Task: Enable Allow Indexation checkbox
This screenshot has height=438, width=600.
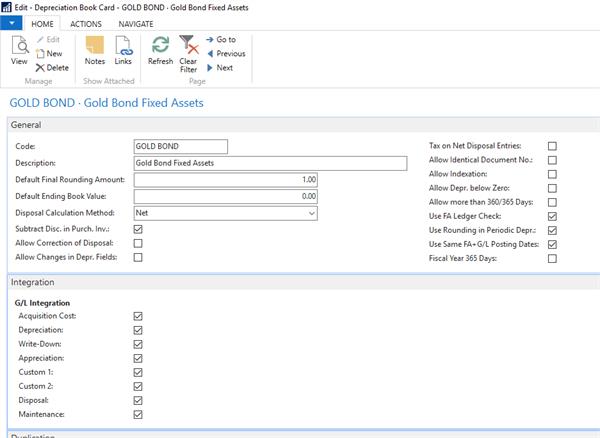Action: coord(552,173)
